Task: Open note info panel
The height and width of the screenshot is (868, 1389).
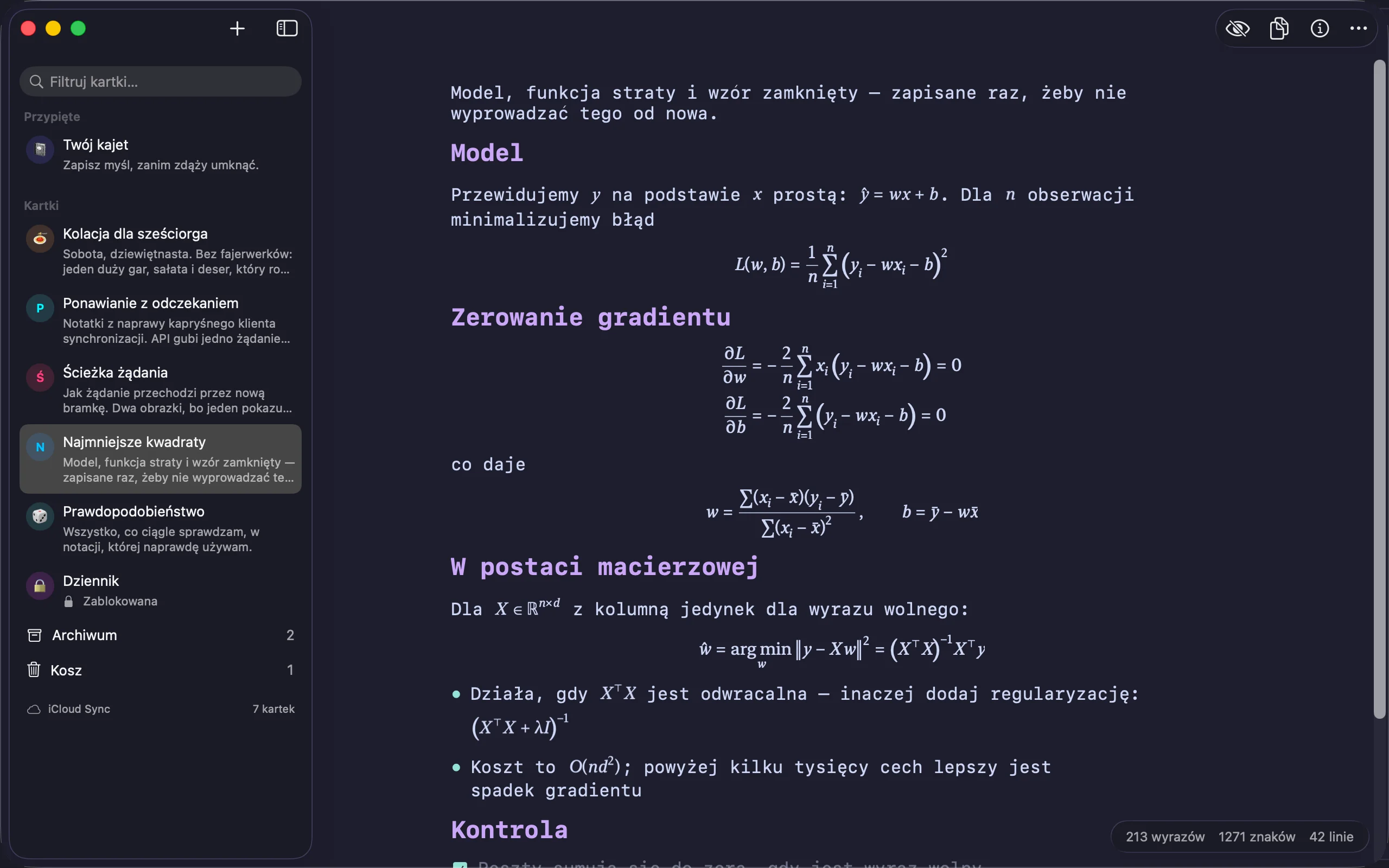Action: click(1320, 28)
